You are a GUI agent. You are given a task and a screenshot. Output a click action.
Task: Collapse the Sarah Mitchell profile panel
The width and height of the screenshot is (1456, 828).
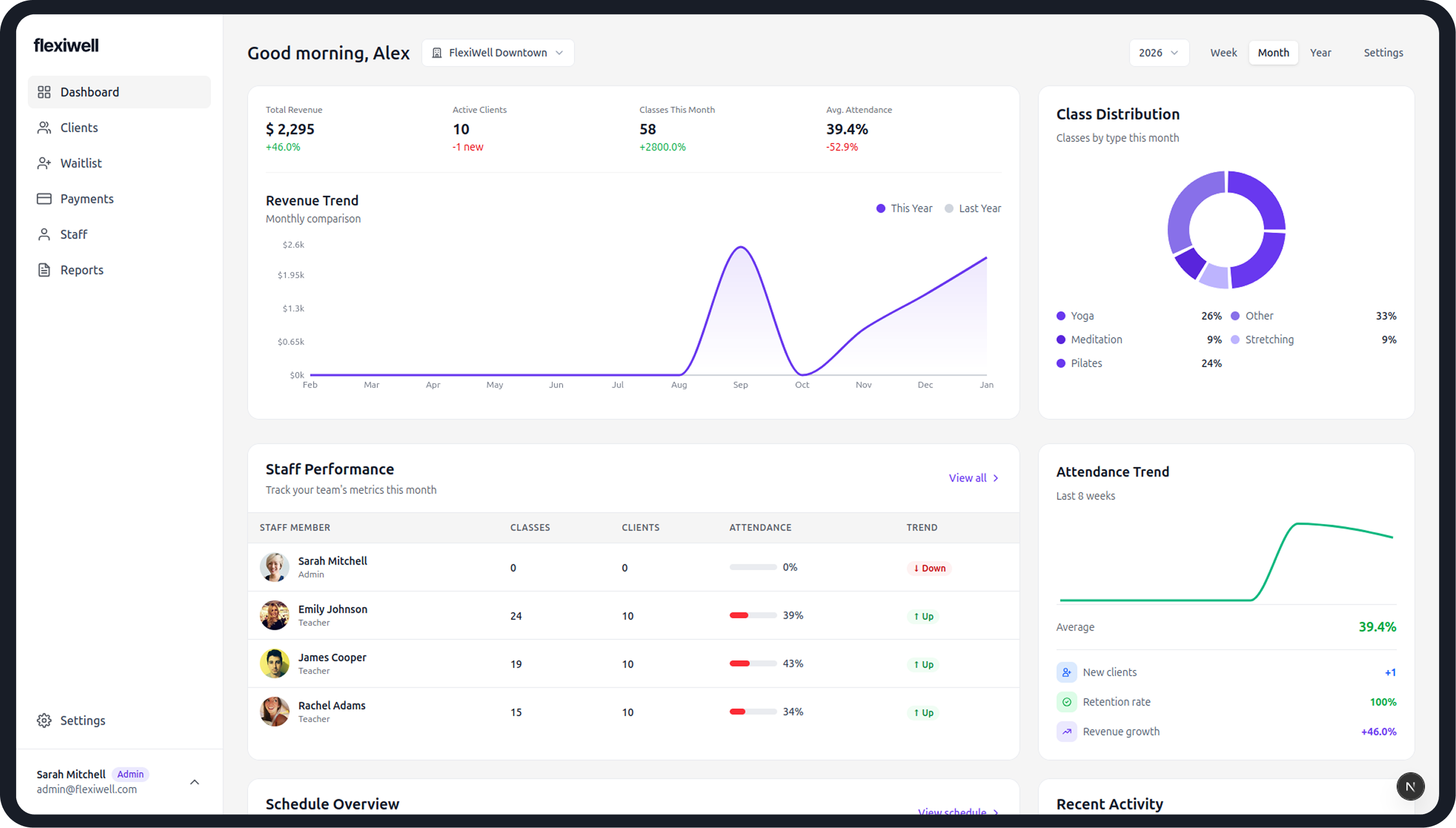pyautogui.click(x=194, y=782)
